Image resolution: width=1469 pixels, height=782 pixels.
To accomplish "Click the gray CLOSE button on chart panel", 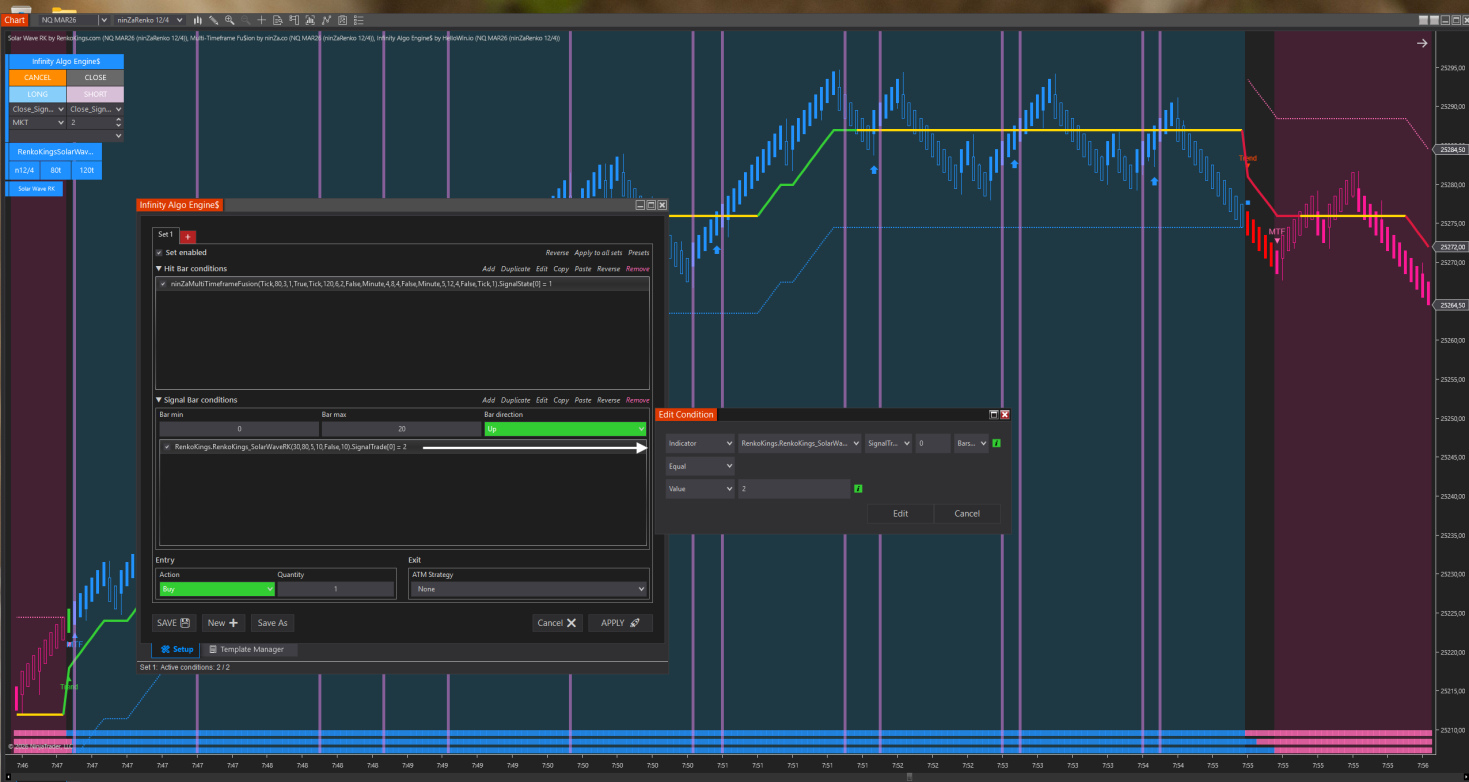I will tap(95, 77).
